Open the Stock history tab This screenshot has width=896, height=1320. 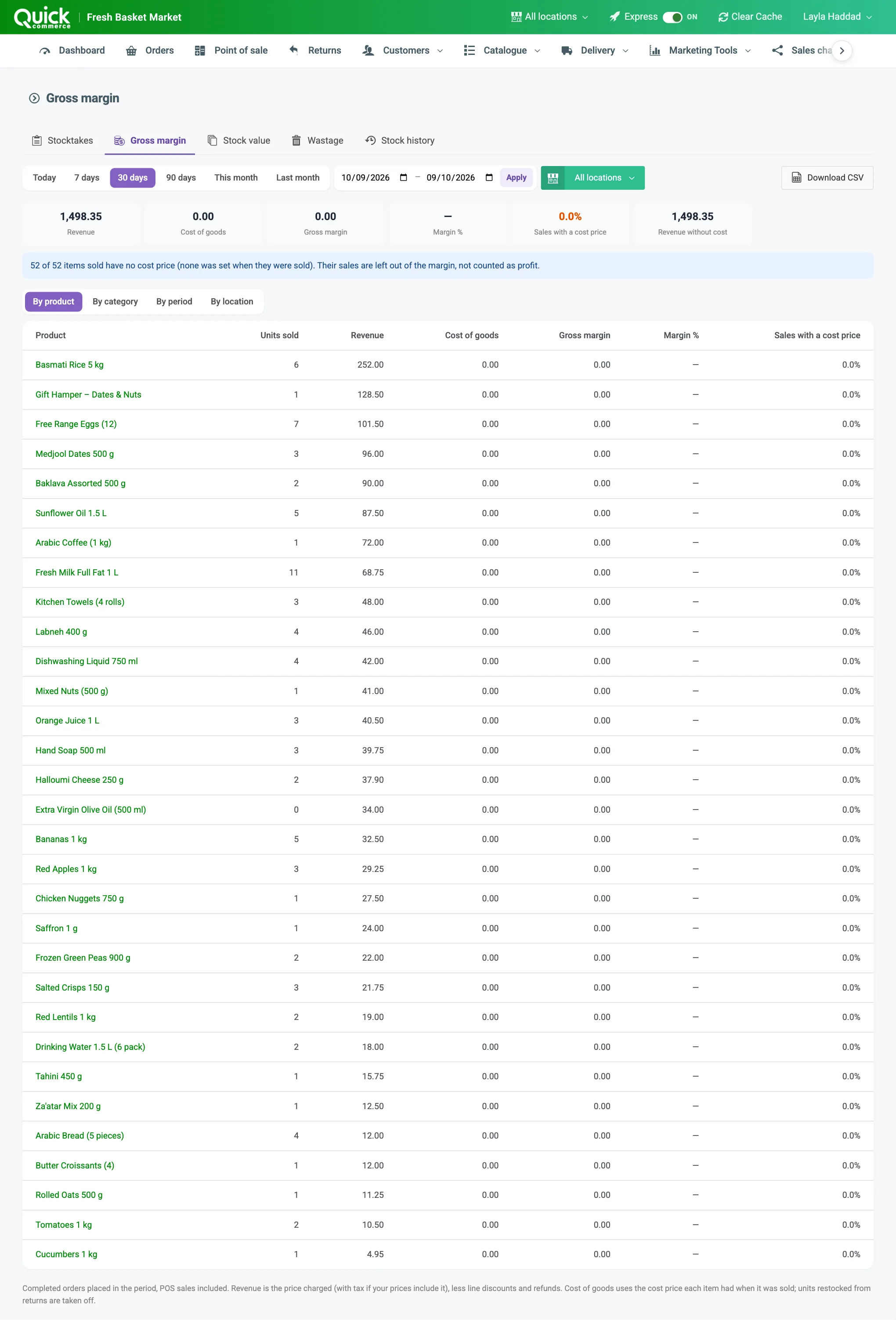400,140
